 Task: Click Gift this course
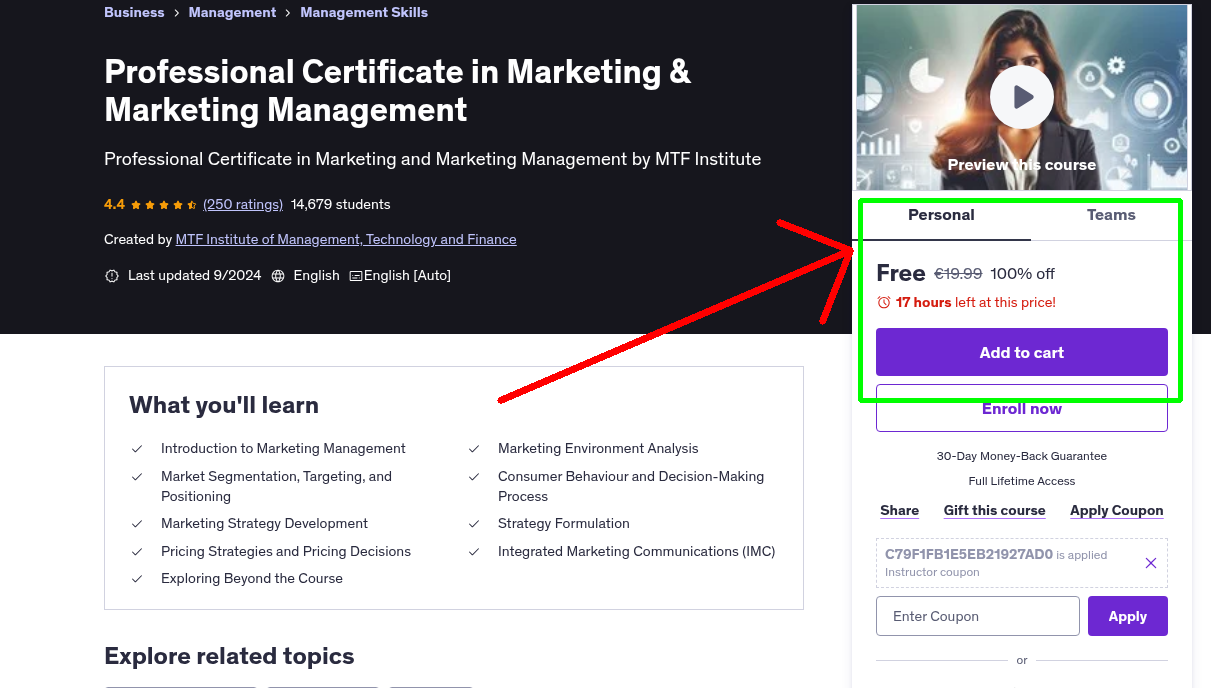click(x=994, y=511)
